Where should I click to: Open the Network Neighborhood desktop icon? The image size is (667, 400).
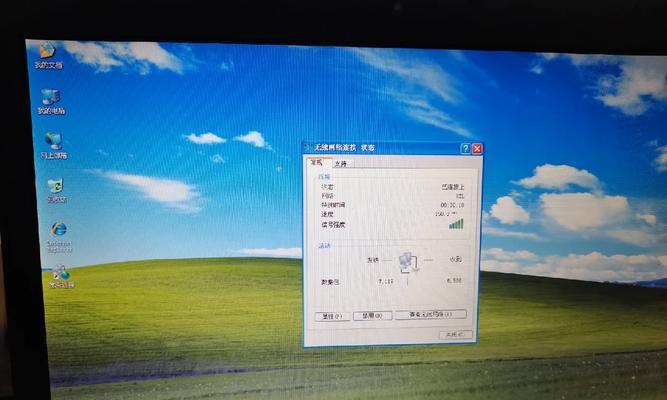point(53,146)
